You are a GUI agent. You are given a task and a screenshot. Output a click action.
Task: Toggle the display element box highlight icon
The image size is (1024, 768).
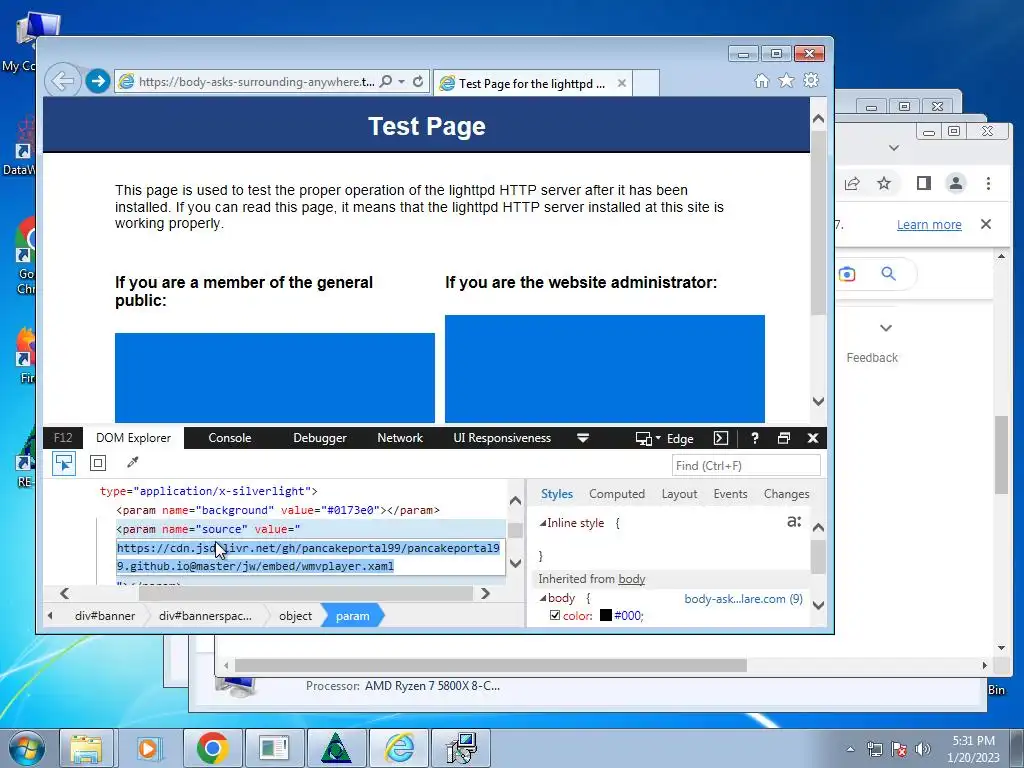tap(98, 463)
